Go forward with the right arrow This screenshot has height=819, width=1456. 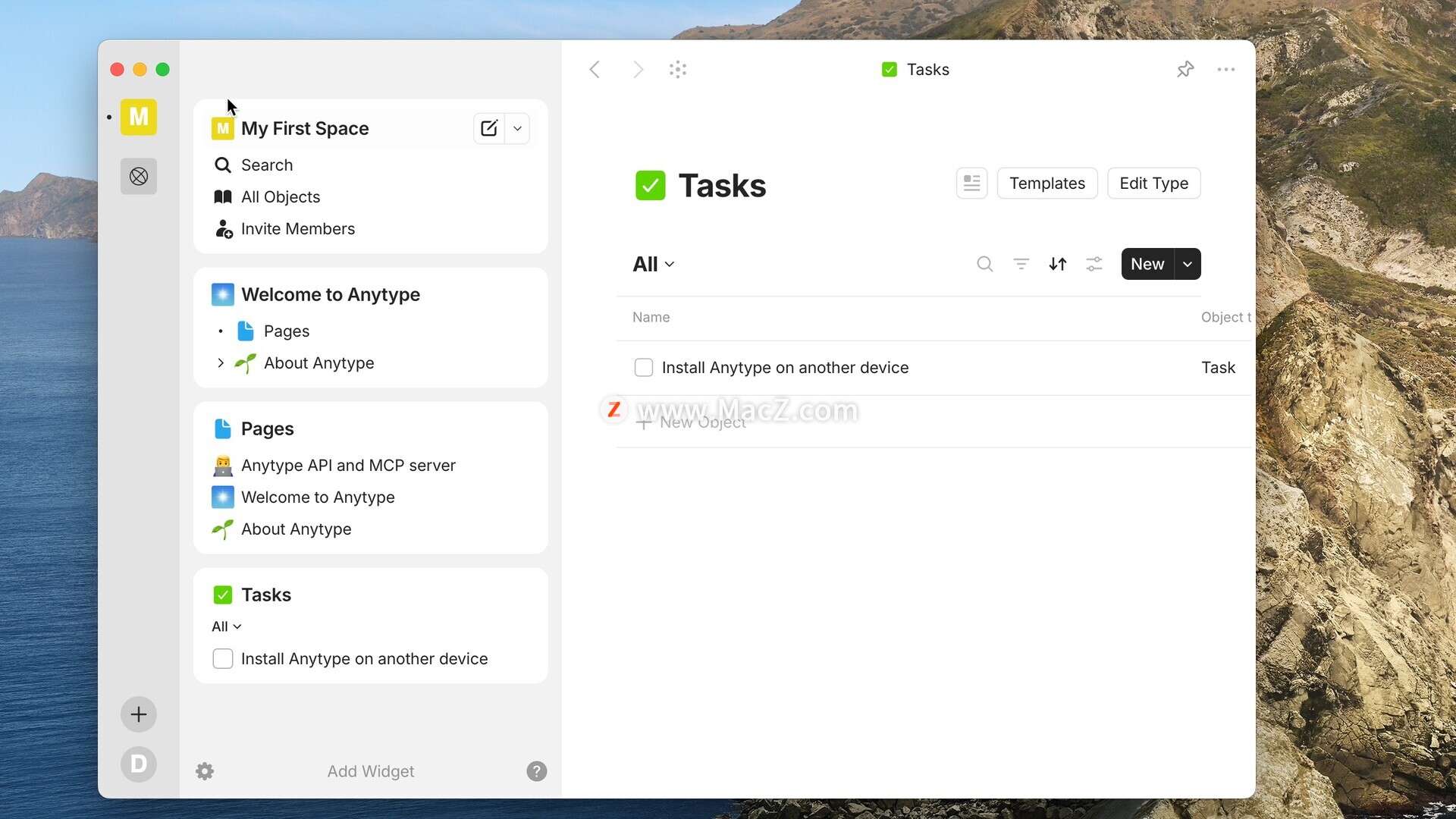[638, 70]
